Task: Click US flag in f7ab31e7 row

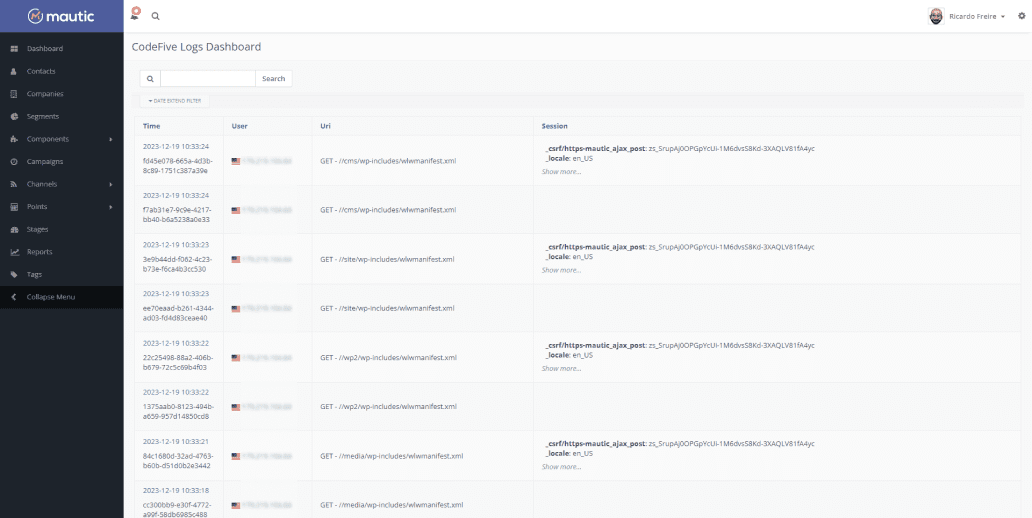Action: pos(236,210)
